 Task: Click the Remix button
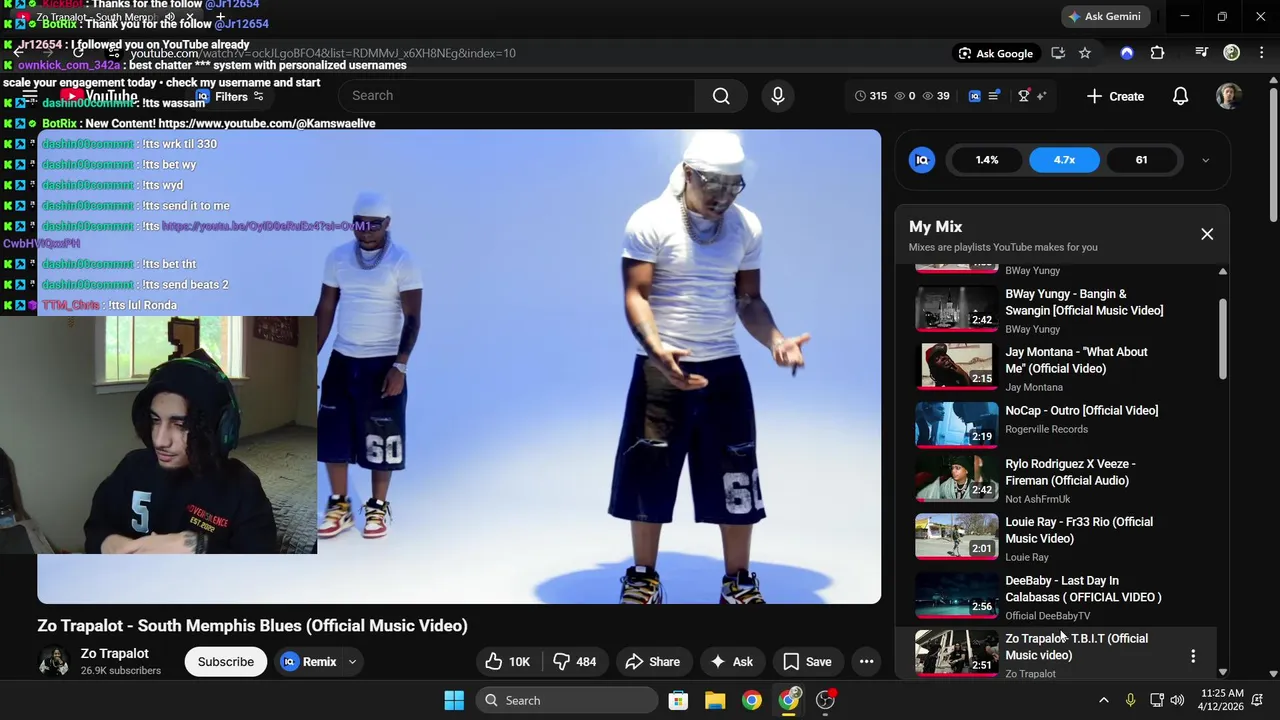(x=309, y=661)
